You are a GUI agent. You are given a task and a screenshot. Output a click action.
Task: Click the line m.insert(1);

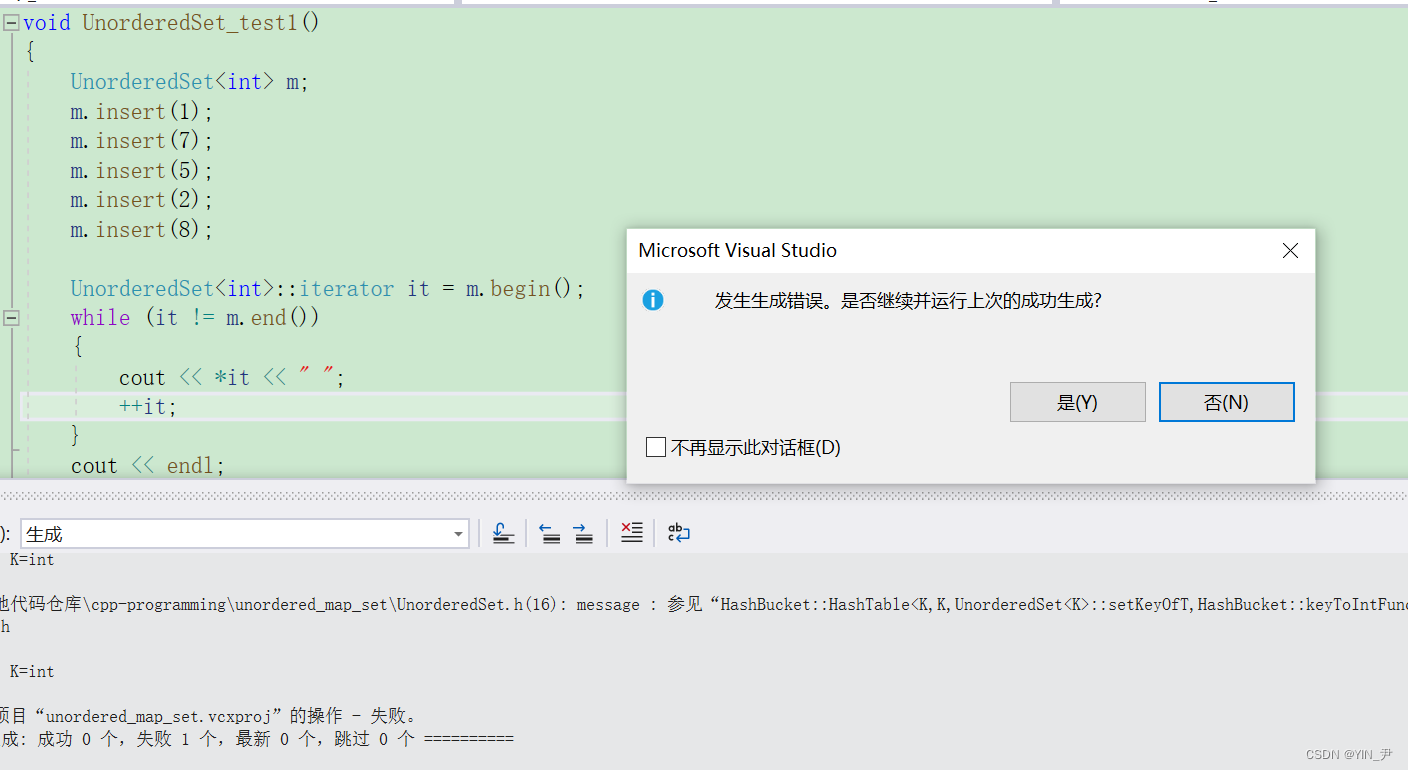142,111
